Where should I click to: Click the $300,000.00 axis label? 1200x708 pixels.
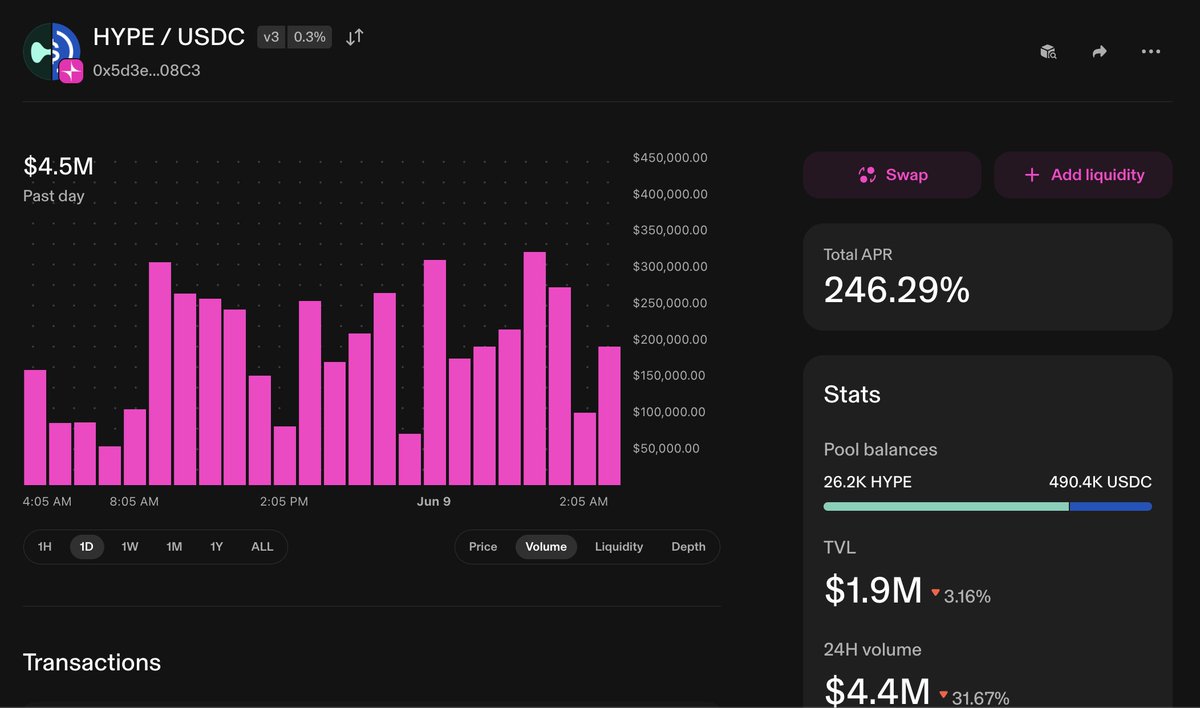click(x=670, y=267)
